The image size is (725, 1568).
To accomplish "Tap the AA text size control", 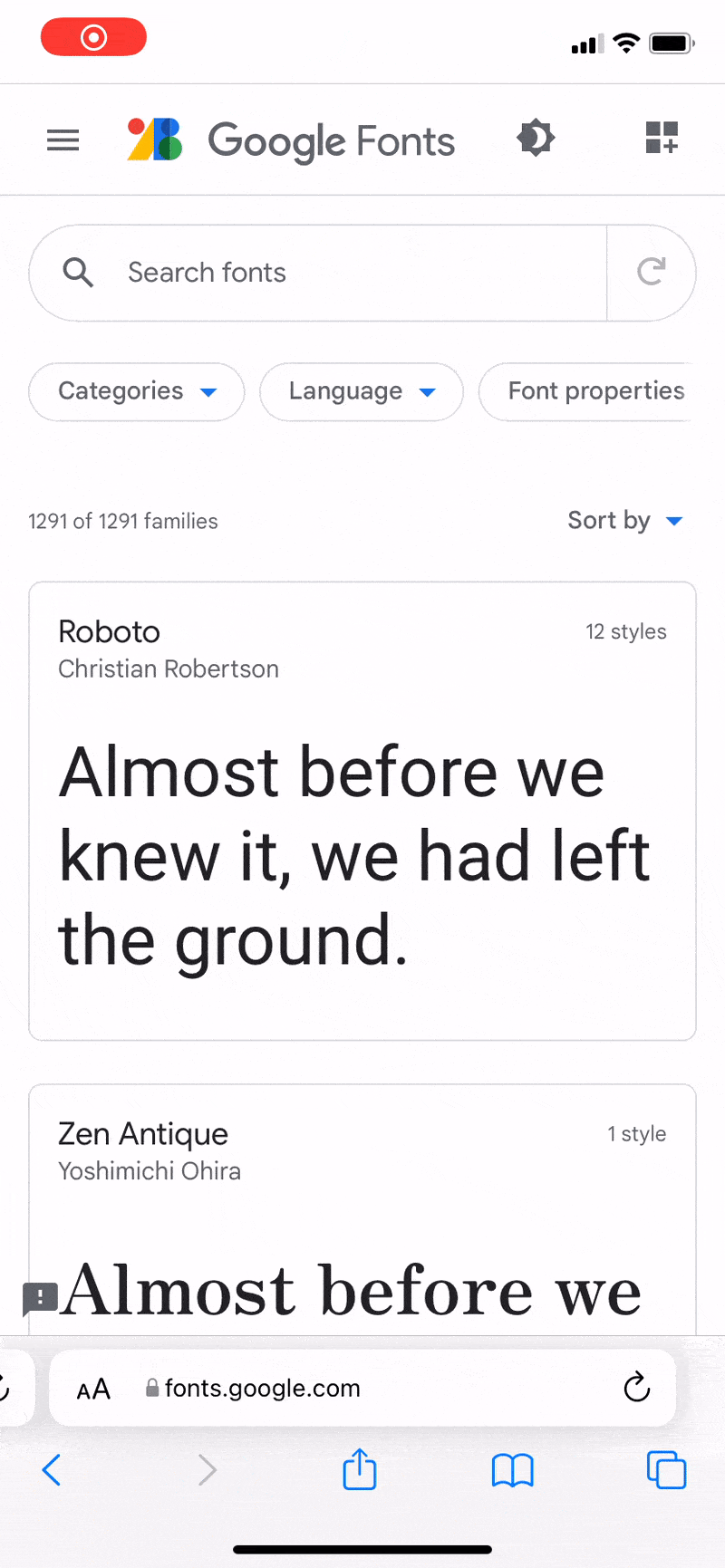I will coord(94,1387).
